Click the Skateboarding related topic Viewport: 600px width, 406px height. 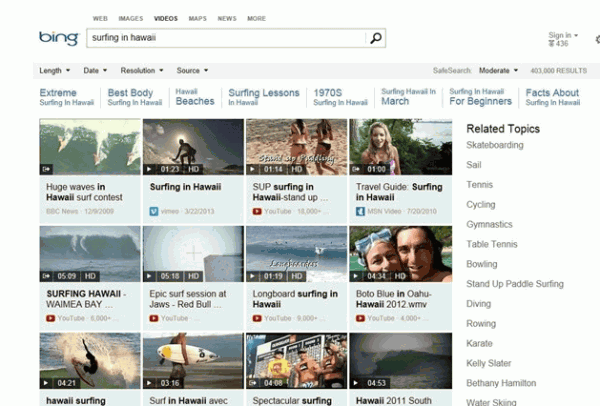click(495, 145)
